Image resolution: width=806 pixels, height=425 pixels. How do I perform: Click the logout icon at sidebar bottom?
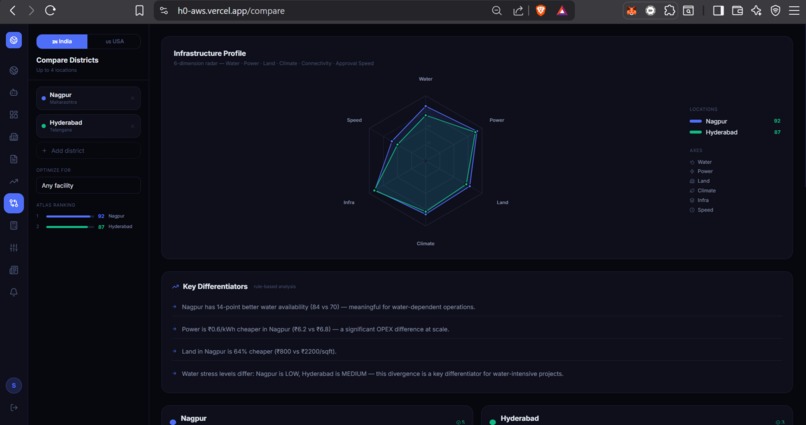coord(14,408)
